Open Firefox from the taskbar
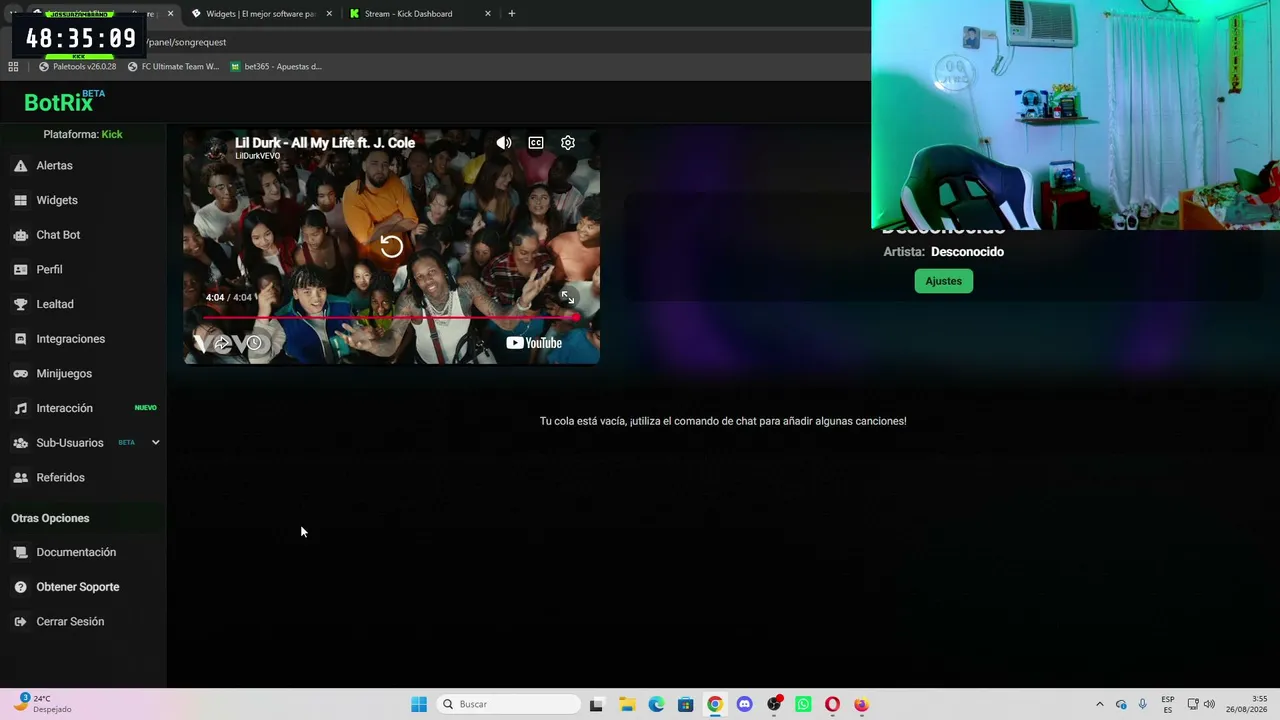This screenshot has width=1280, height=720. (x=861, y=704)
